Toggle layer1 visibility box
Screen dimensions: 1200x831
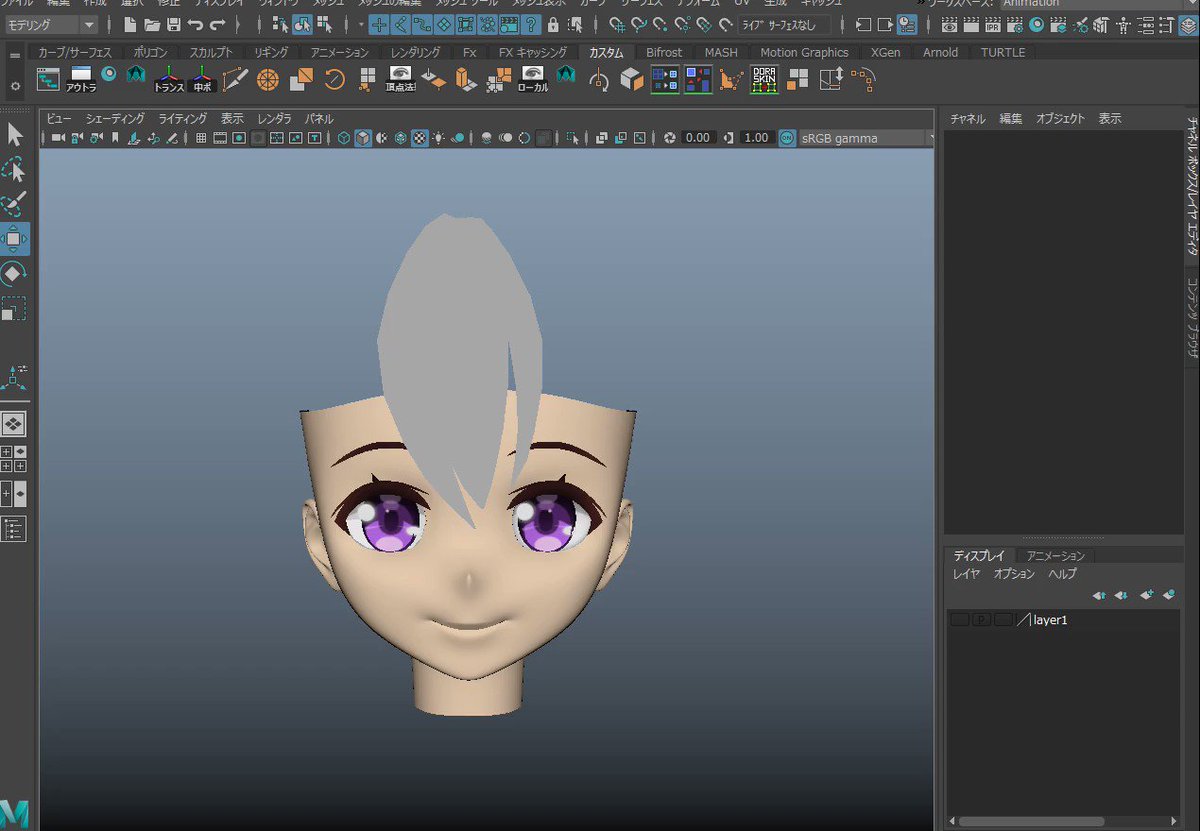(x=959, y=620)
